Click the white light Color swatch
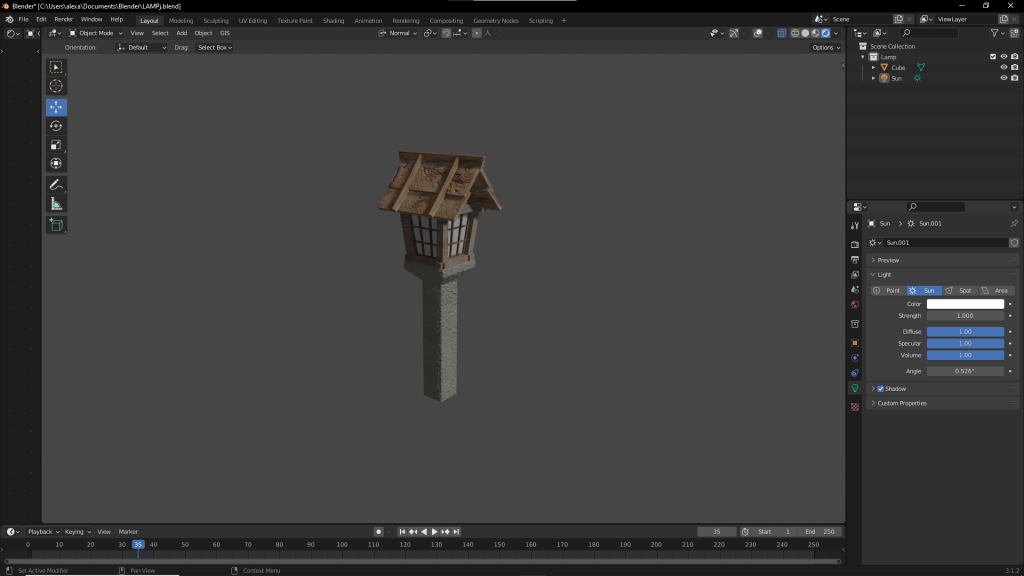This screenshot has width=1024, height=576. click(965, 304)
